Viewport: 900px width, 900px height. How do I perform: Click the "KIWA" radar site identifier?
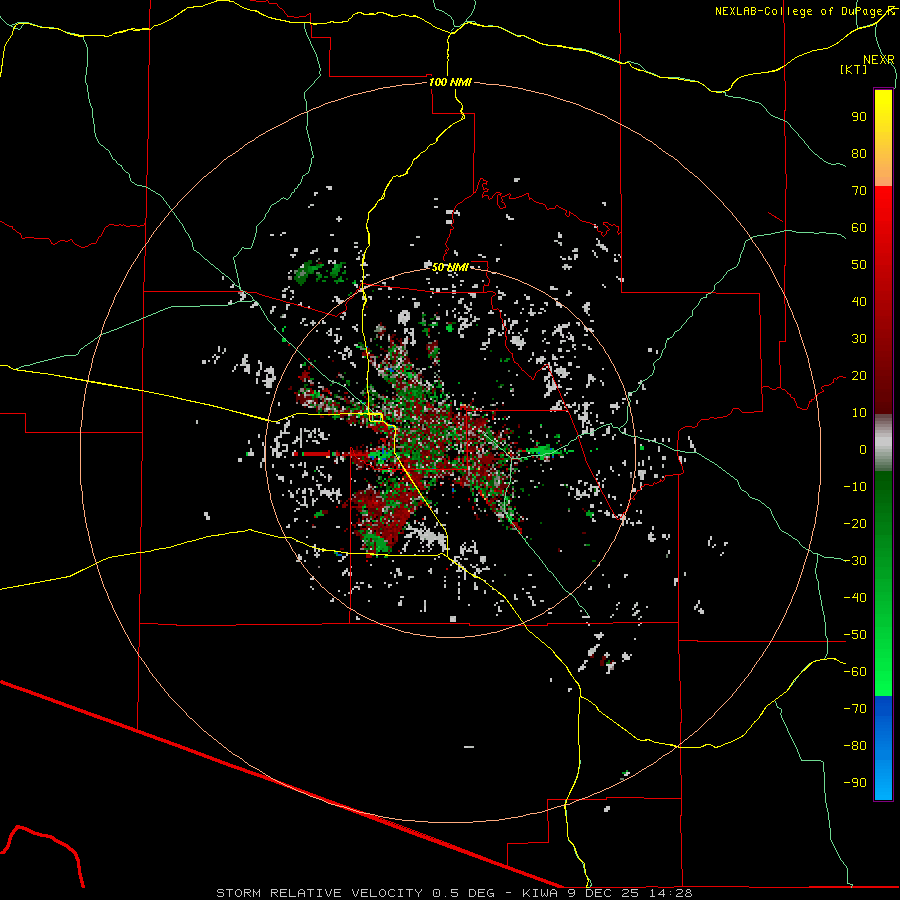pyautogui.click(x=540, y=893)
